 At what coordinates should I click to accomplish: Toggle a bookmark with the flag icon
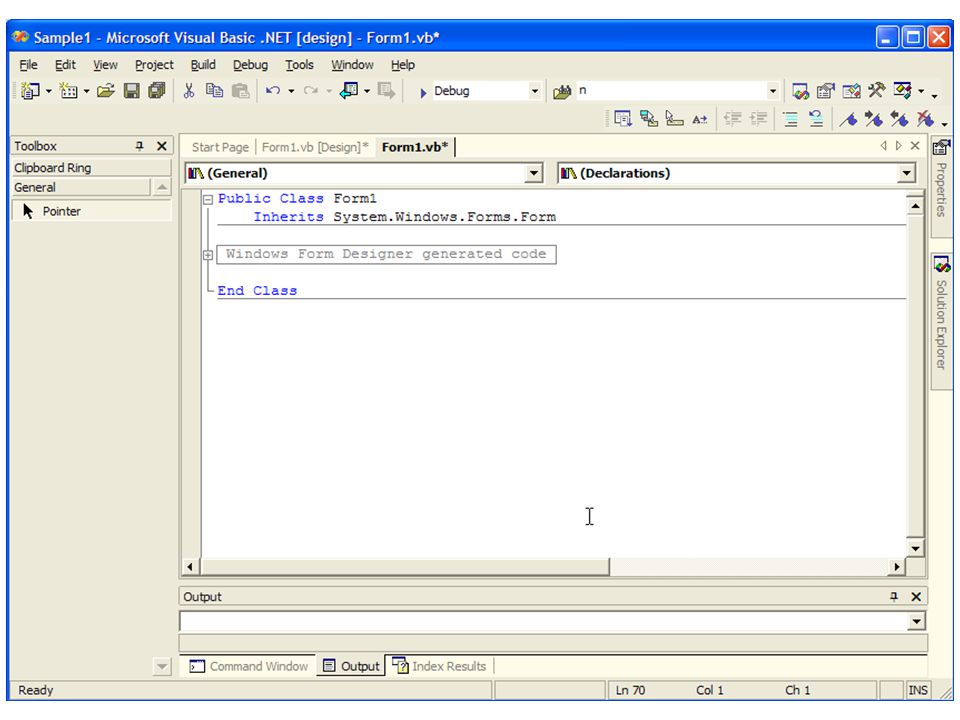pyautogui.click(x=848, y=119)
